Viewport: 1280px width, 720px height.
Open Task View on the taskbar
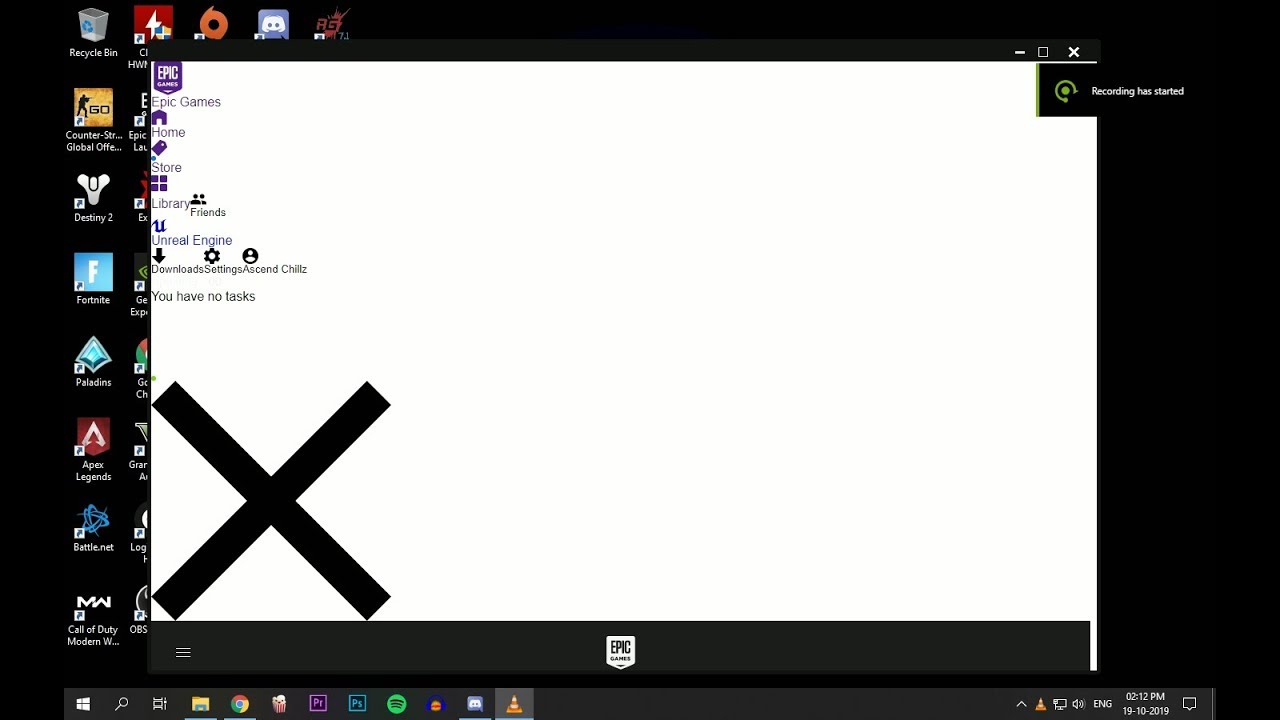coord(160,704)
